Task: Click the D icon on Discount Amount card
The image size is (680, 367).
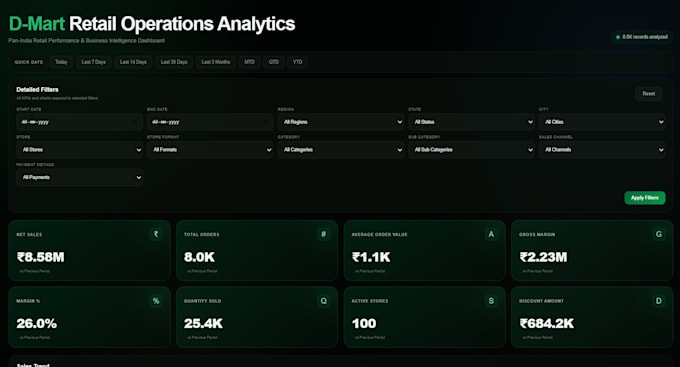Action: click(x=659, y=301)
